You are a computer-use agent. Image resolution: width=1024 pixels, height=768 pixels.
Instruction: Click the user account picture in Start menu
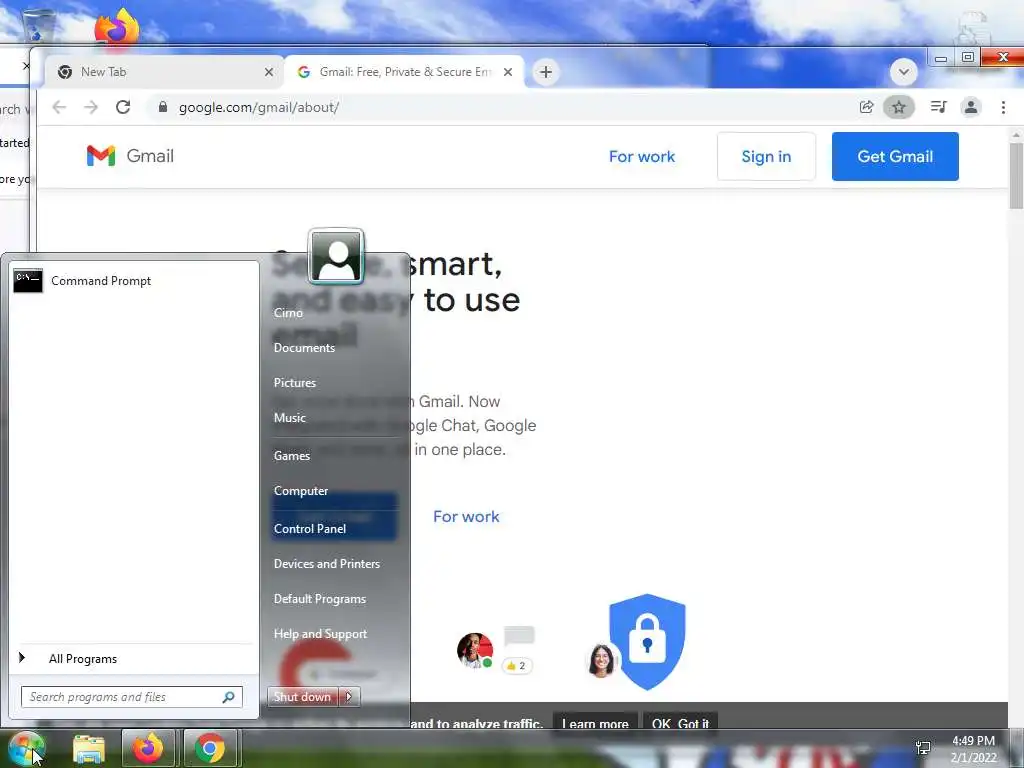pos(336,256)
